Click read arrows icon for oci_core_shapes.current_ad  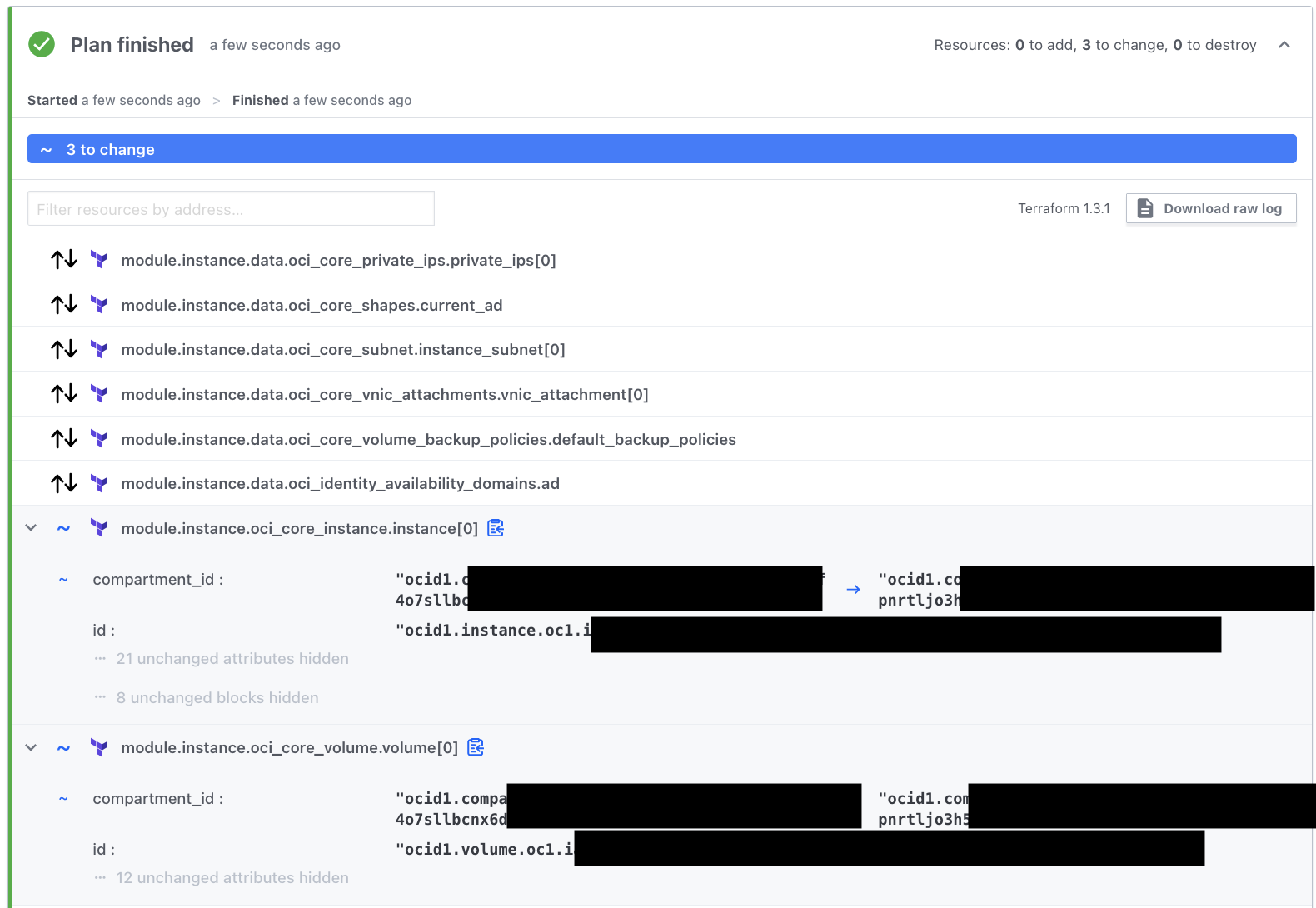click(64, 305)
